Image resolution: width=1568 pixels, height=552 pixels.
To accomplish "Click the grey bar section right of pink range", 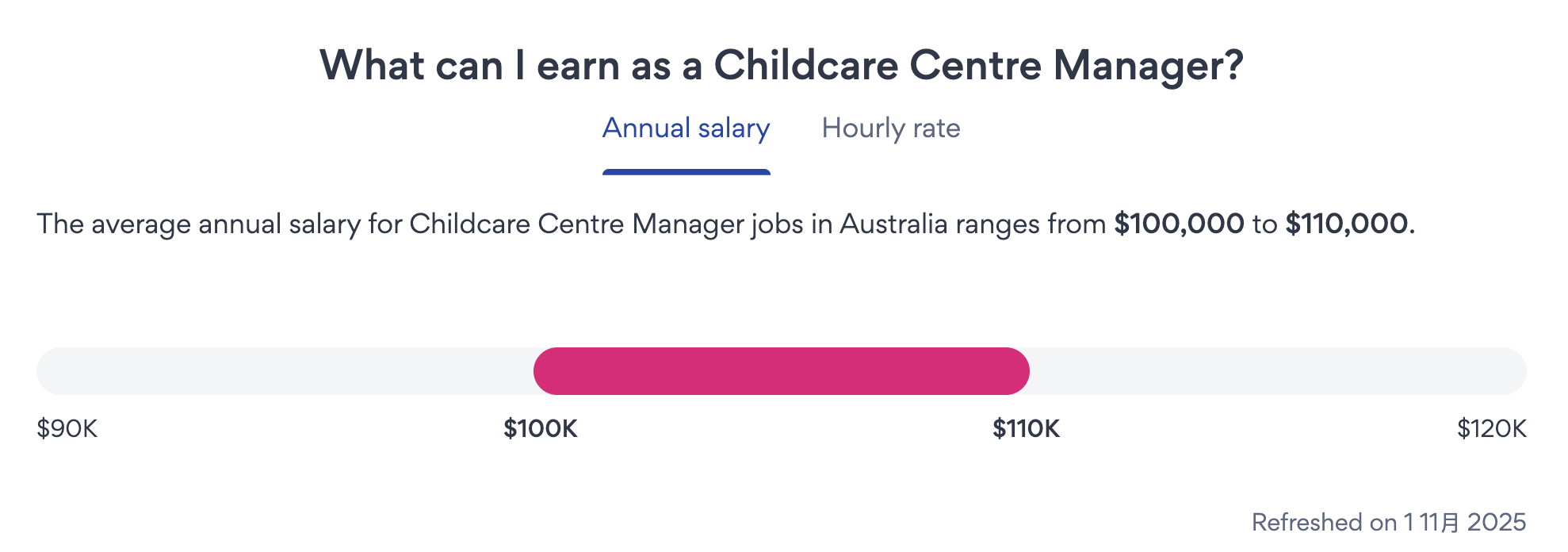I will (1276, 371).
